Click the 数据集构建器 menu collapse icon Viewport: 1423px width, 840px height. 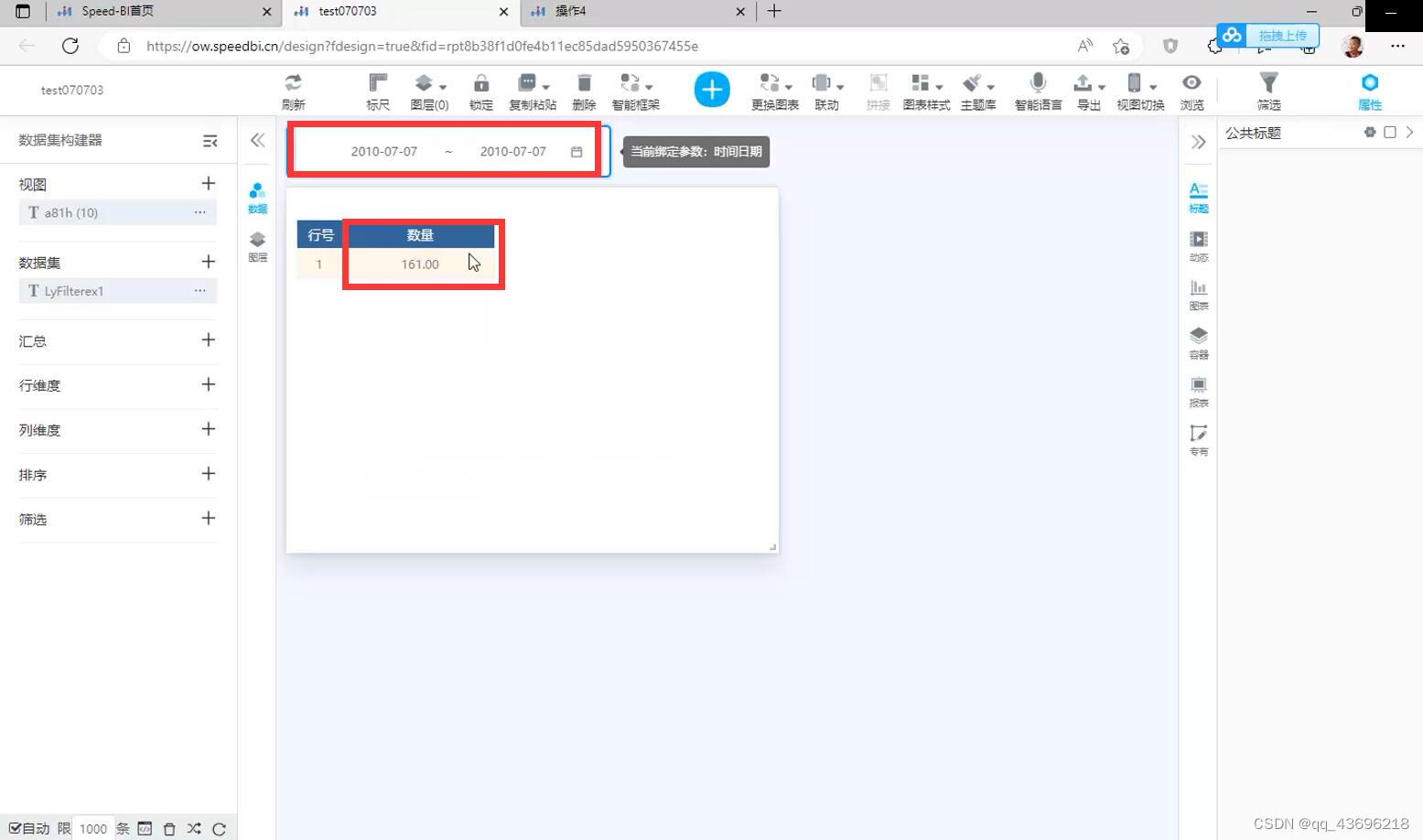[x=210, y=141]
